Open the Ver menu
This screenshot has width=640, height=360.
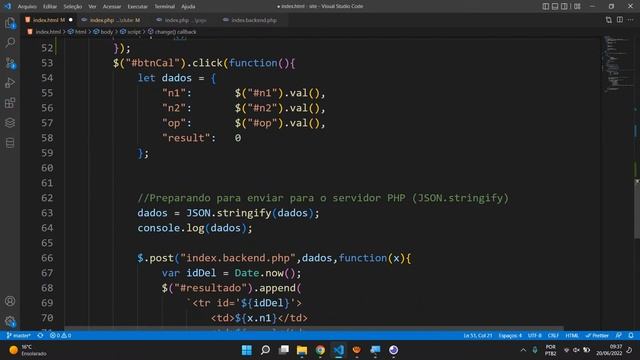pyautogui.click(x=92, y=7)
